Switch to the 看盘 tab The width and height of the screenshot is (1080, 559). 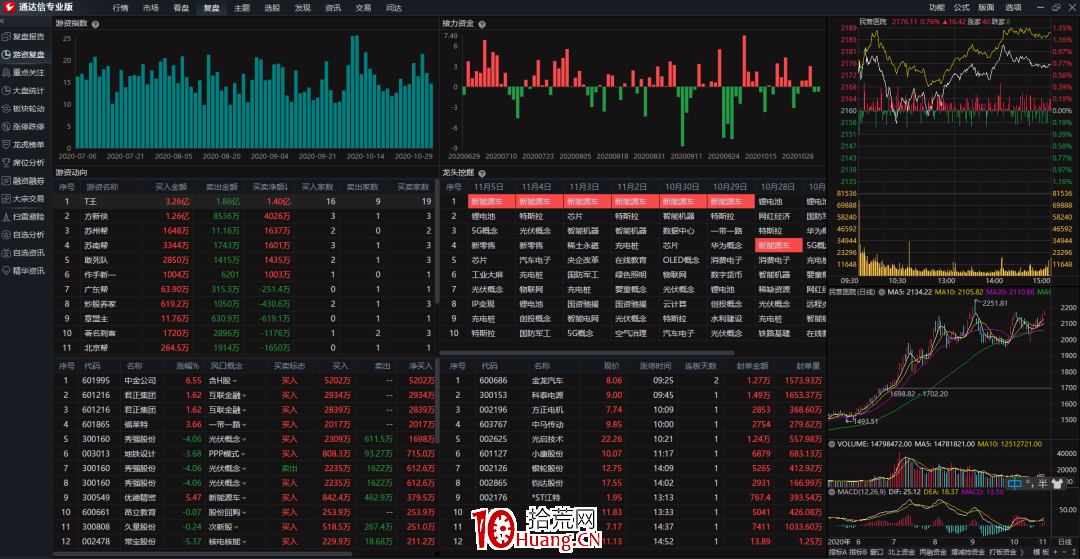click(180, 8)
